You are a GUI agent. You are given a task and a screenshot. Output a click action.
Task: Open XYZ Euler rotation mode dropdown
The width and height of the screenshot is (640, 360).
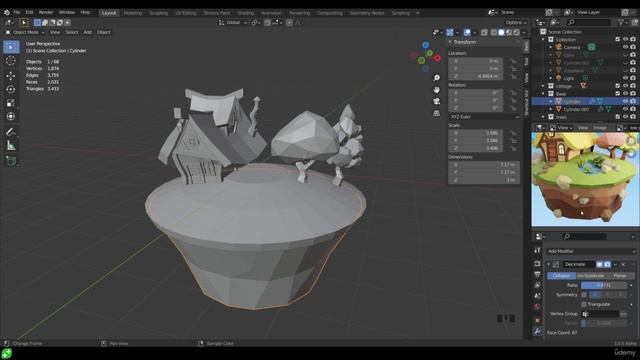click(484, 117)
